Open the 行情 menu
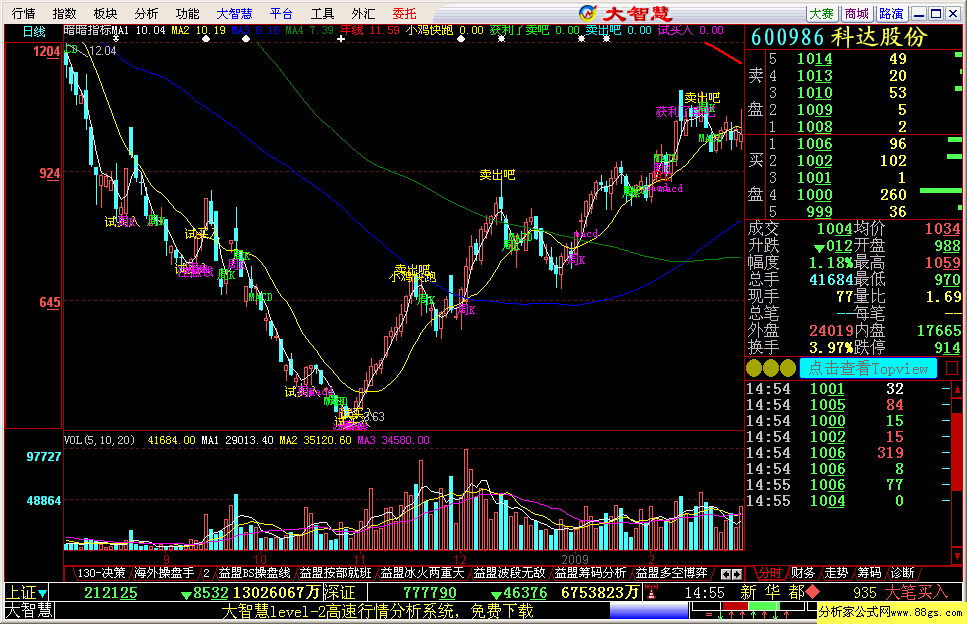The image size is (967, 624). coord(23,14)
